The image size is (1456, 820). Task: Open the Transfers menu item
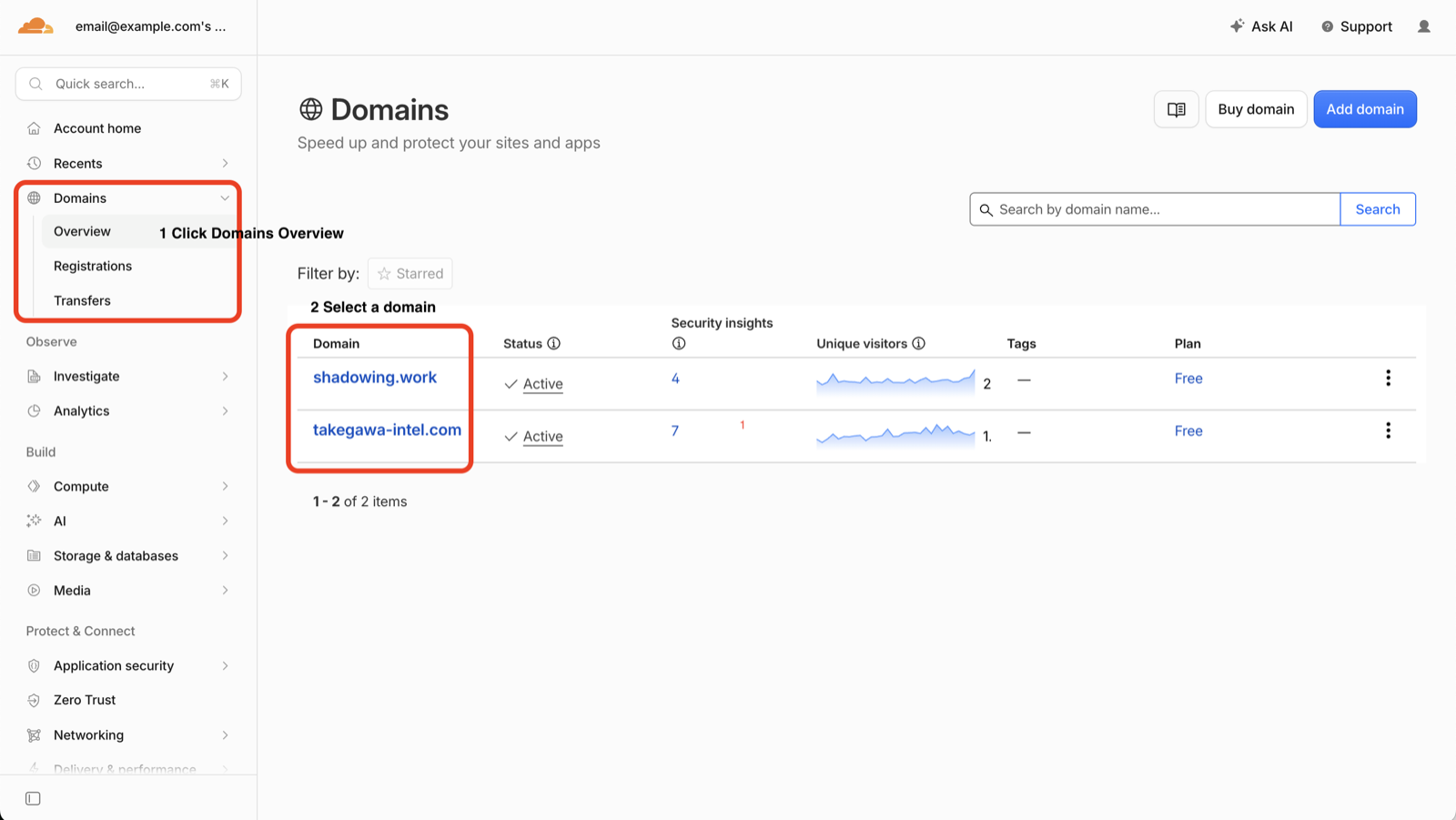pos(82,300)
